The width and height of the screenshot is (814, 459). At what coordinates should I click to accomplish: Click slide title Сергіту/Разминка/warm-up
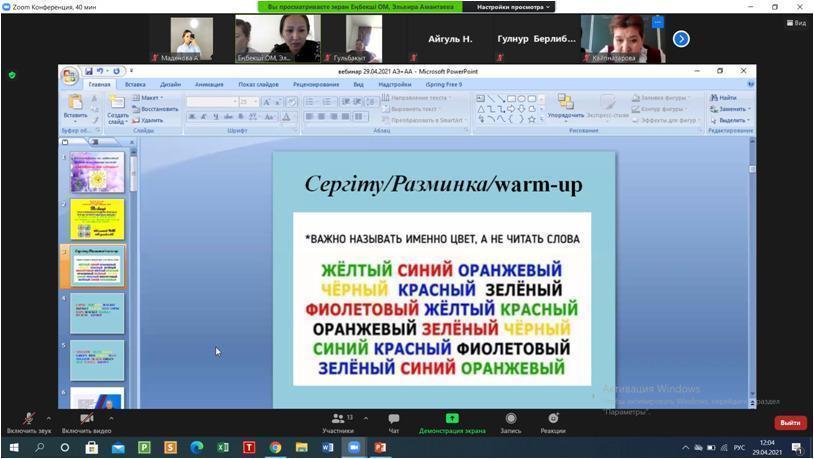tap(443, 184)
